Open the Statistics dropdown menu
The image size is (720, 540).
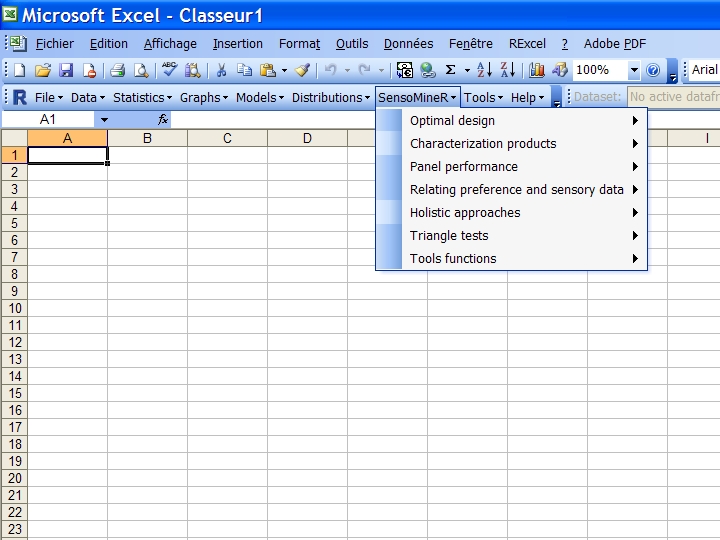pyautogui.click(x=142, y=98)
